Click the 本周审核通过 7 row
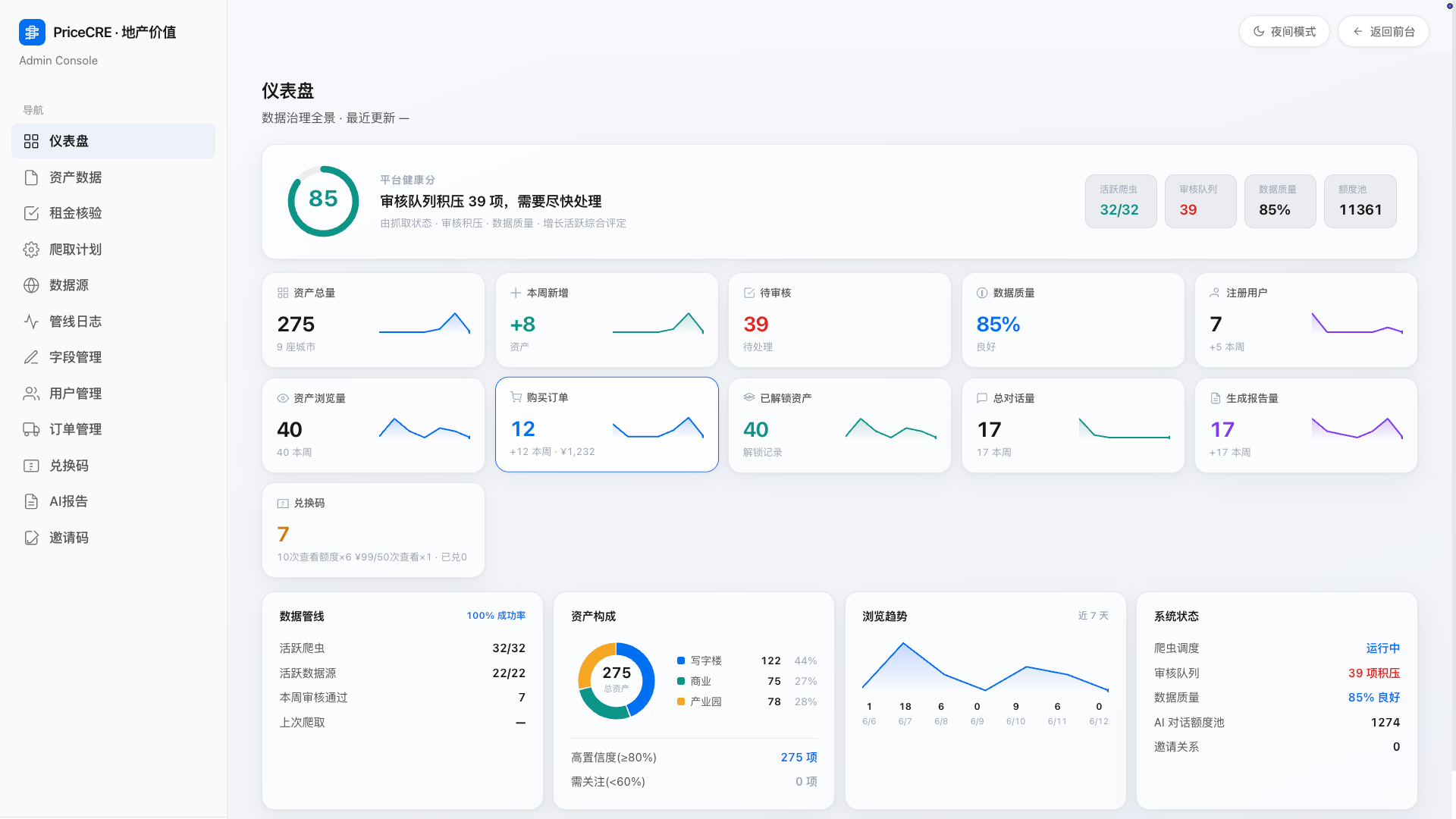 click(x=403, y=698)
